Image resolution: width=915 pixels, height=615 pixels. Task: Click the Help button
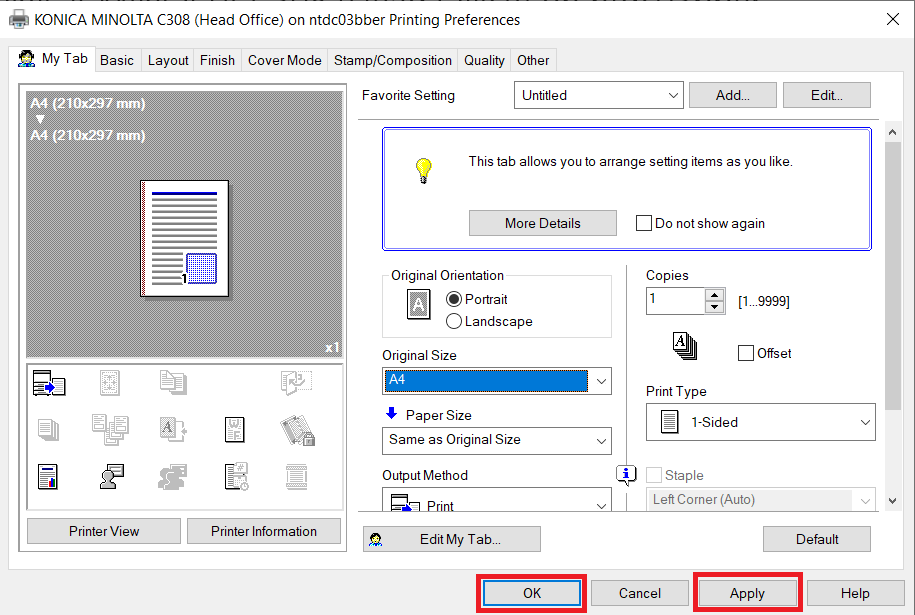[855, 593]
